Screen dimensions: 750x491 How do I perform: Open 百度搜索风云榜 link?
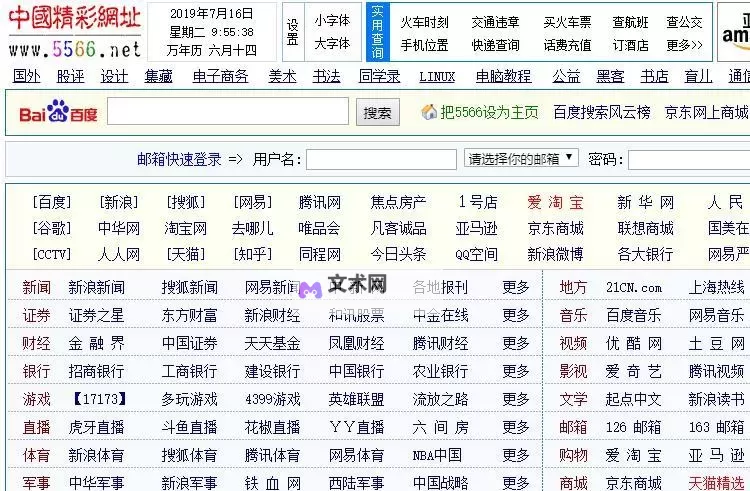click(602, 112)
